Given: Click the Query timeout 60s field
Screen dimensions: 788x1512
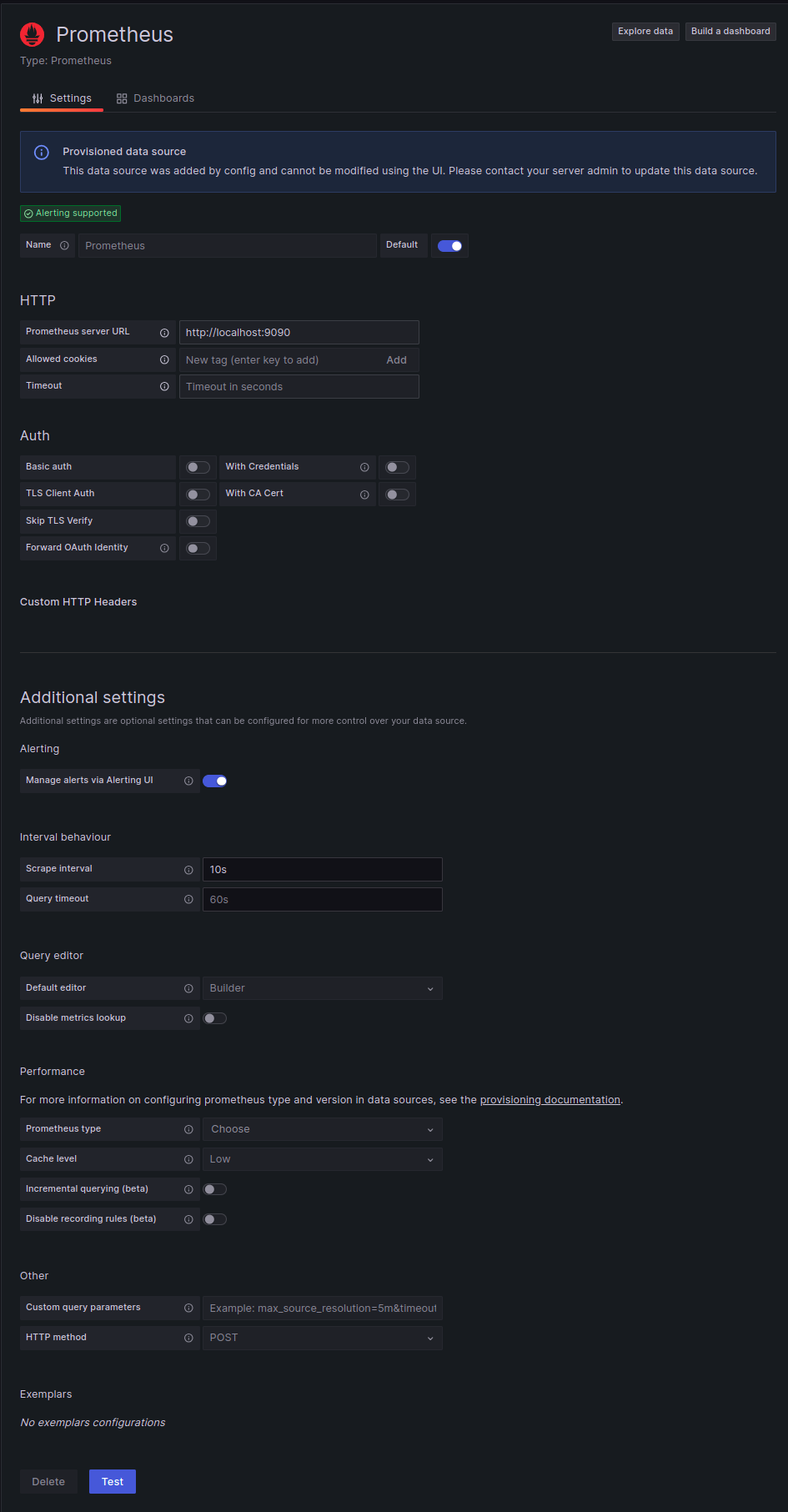Looking at the screenshot, I should coord(323,900).
